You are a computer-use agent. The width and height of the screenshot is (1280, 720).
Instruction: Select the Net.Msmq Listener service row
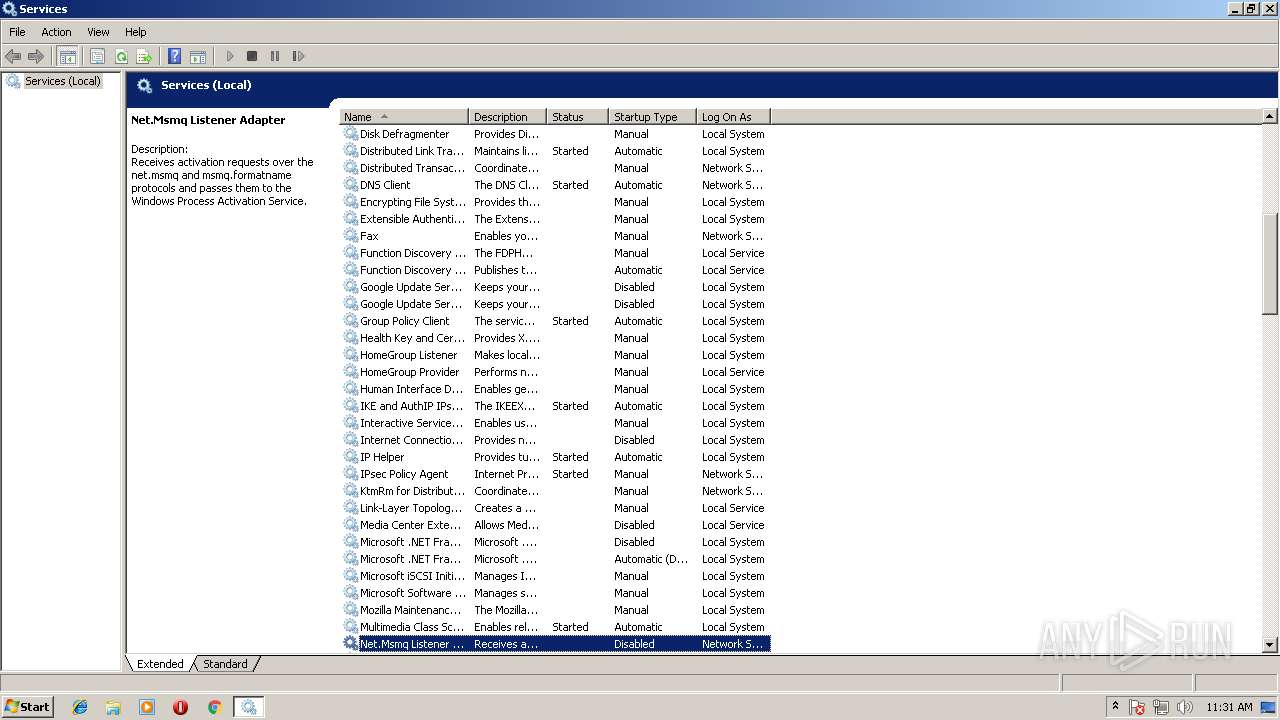(x=556, y=644)
